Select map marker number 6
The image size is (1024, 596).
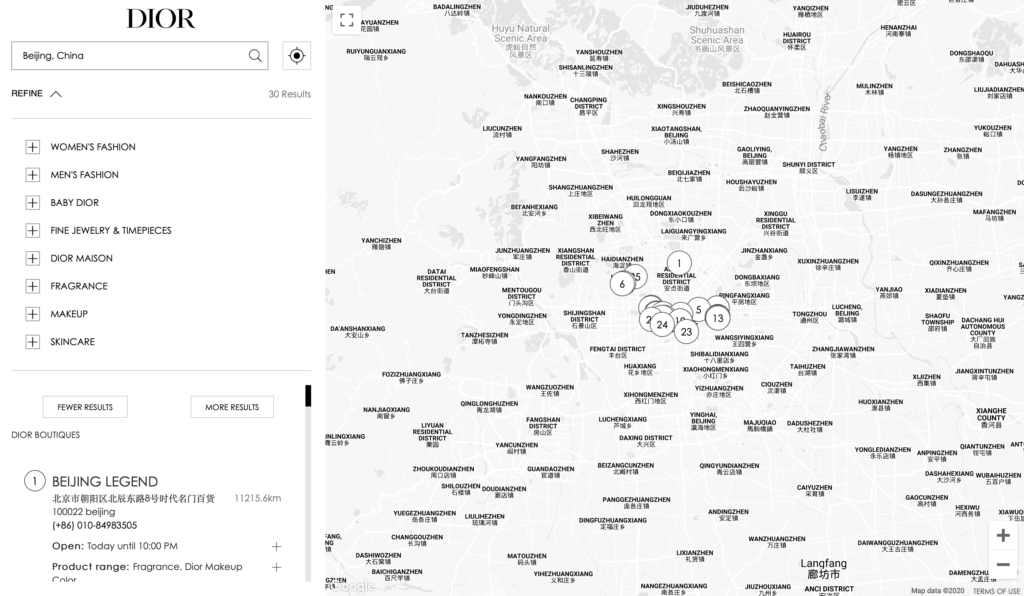coord(622,284)
